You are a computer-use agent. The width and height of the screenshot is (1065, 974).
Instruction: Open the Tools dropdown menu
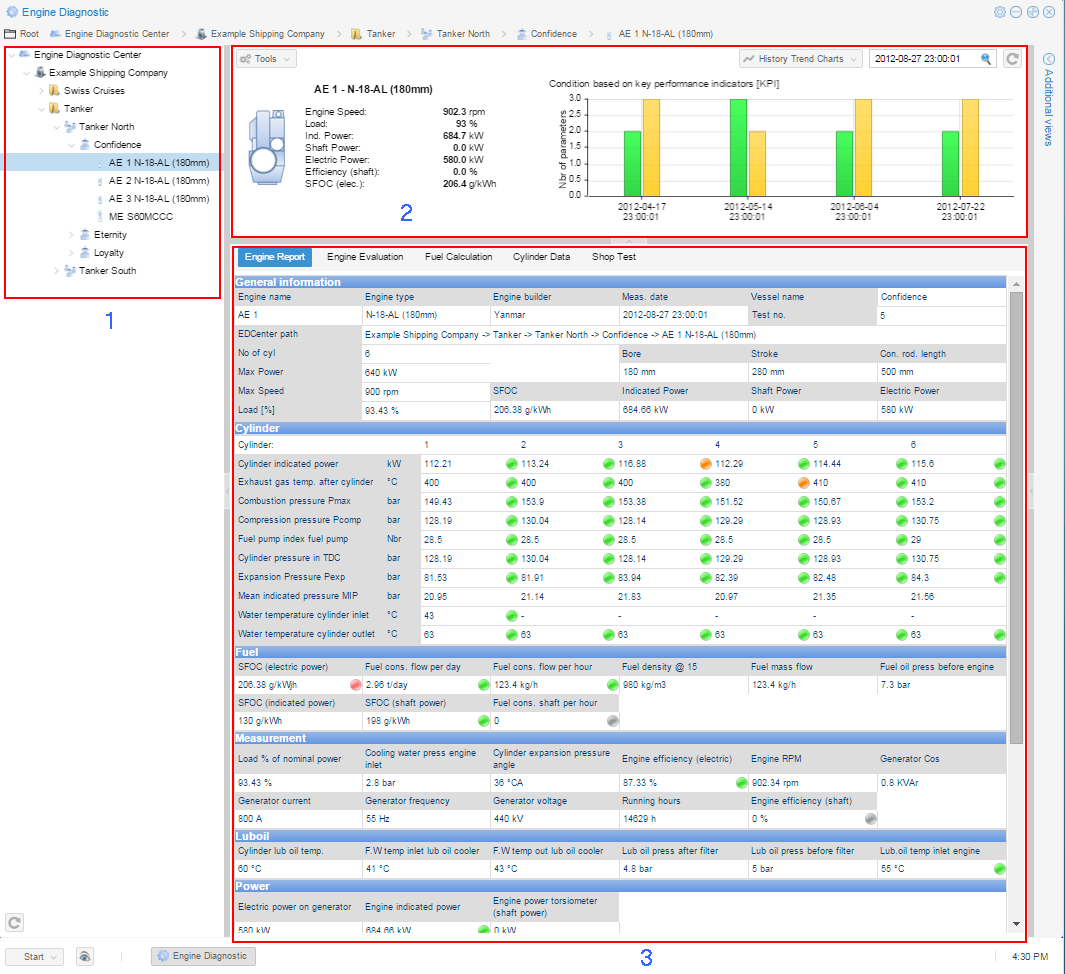266,59
